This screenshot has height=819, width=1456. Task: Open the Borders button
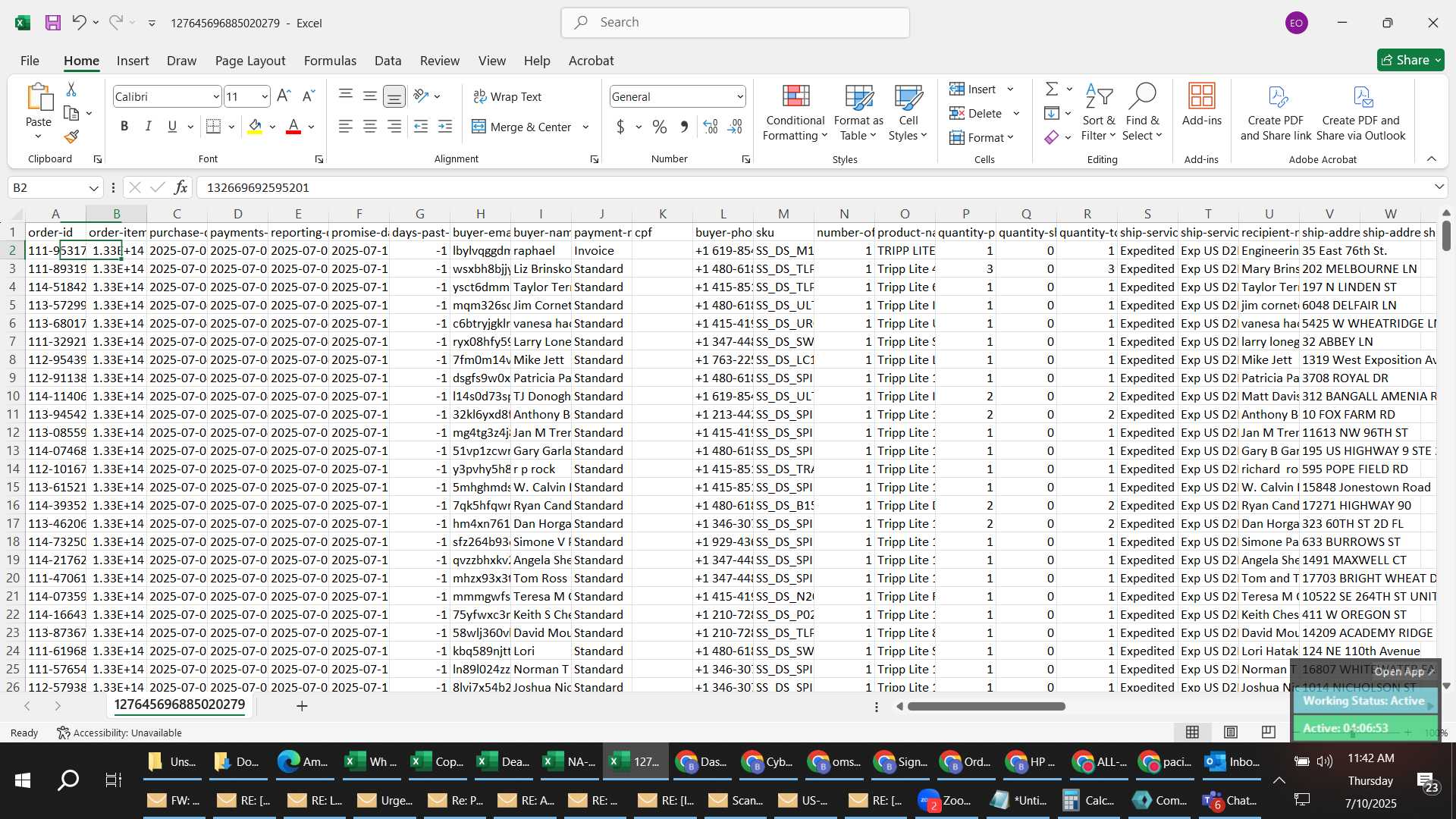tap(214, 127)
